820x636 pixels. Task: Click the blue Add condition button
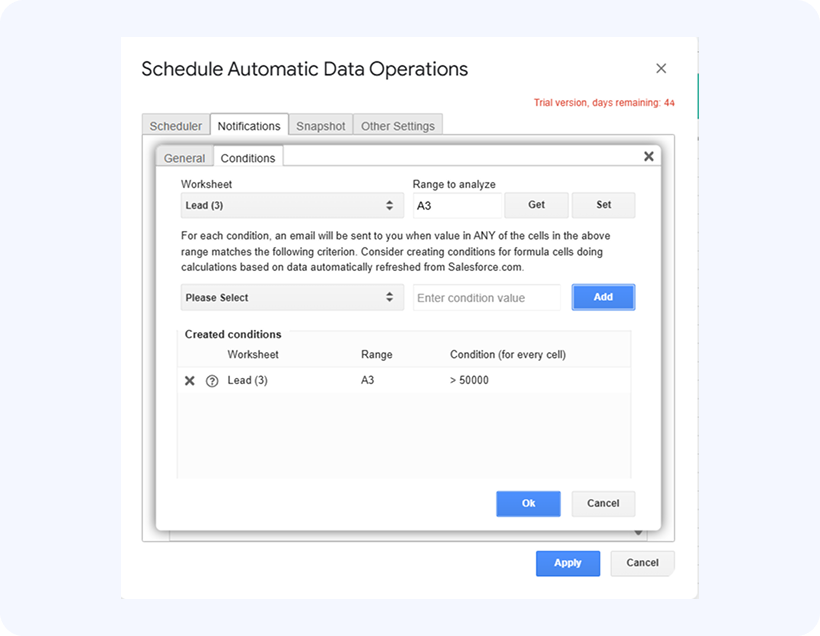point(603,297)
